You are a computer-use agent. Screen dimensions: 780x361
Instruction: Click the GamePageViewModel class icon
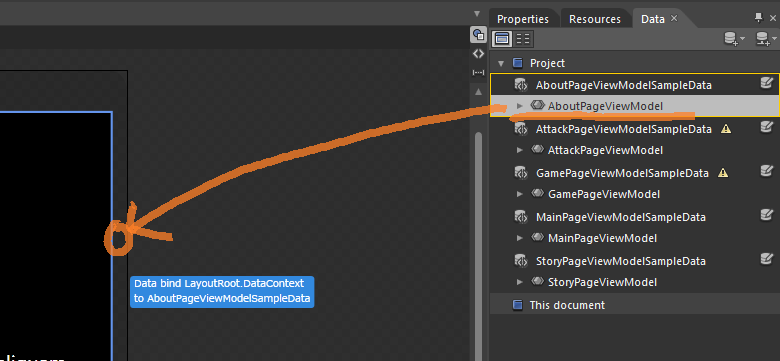point(537,193)
